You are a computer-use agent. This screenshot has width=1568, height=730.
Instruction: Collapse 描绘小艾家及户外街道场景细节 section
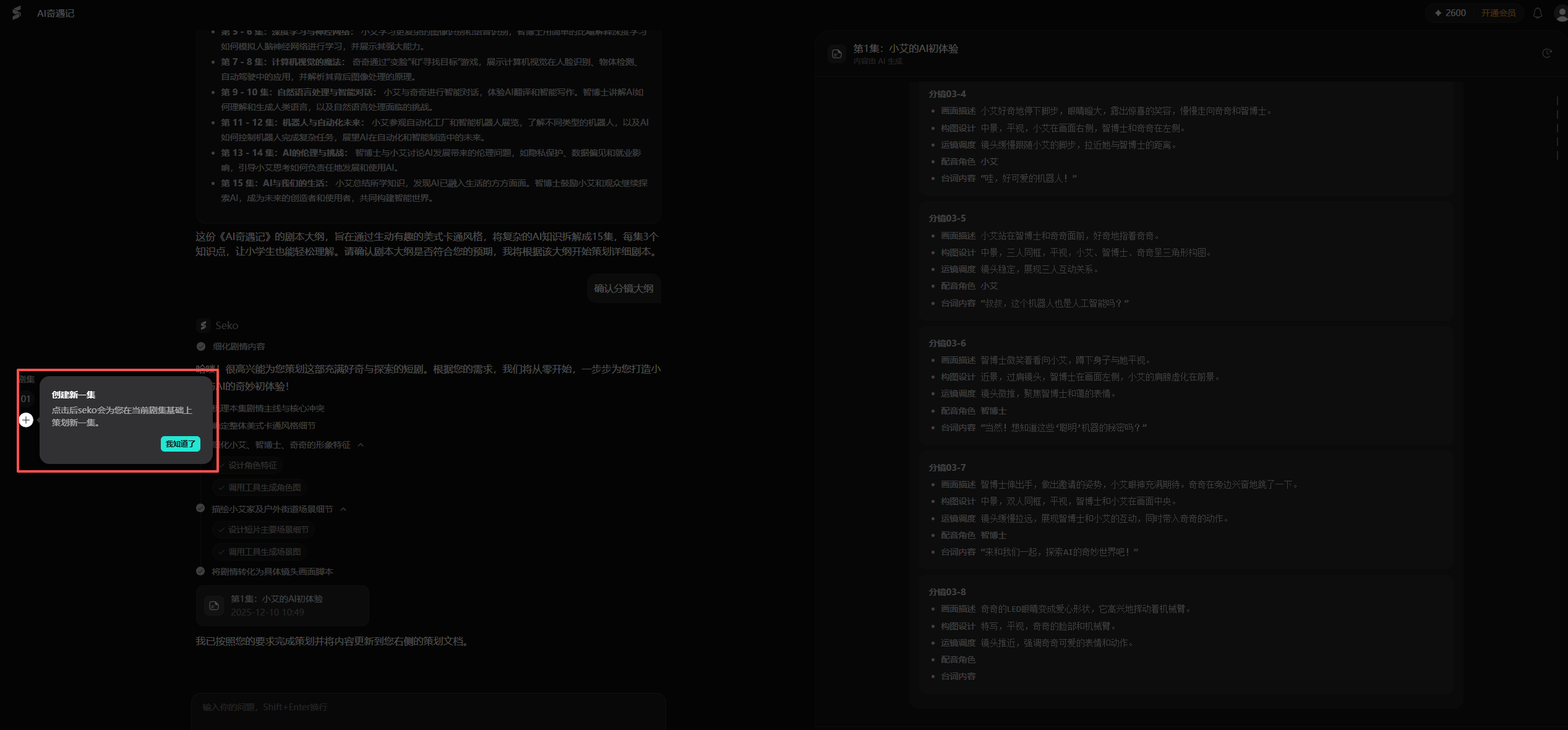pyautogui.click(x=343, y=509)
